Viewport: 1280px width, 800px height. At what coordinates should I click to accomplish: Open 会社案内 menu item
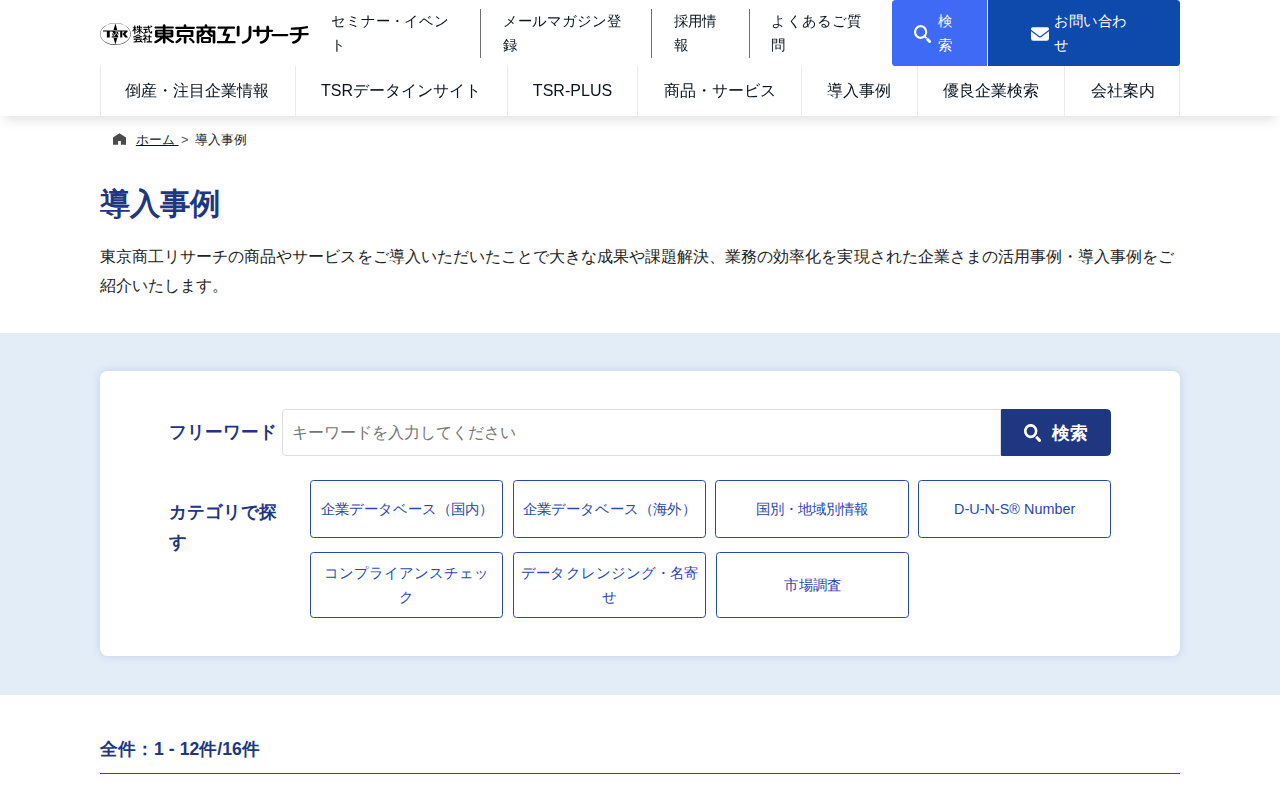1122,91
